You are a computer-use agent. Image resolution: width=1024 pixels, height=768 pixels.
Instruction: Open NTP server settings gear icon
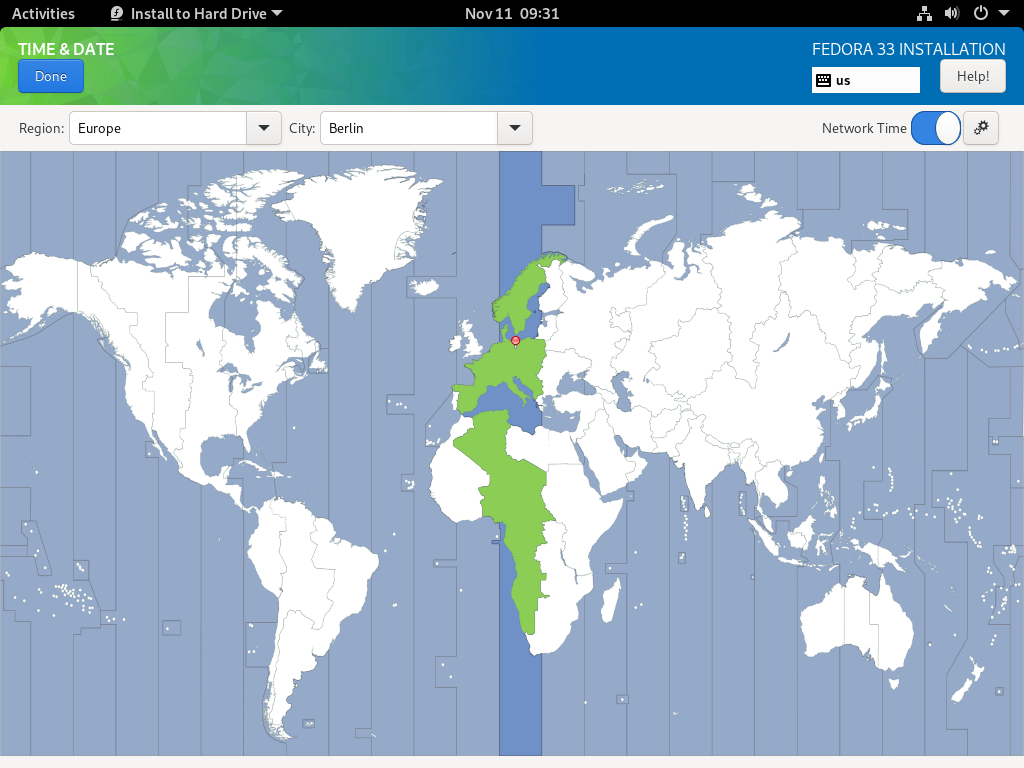pyautogui.click(x=981, y=128)
